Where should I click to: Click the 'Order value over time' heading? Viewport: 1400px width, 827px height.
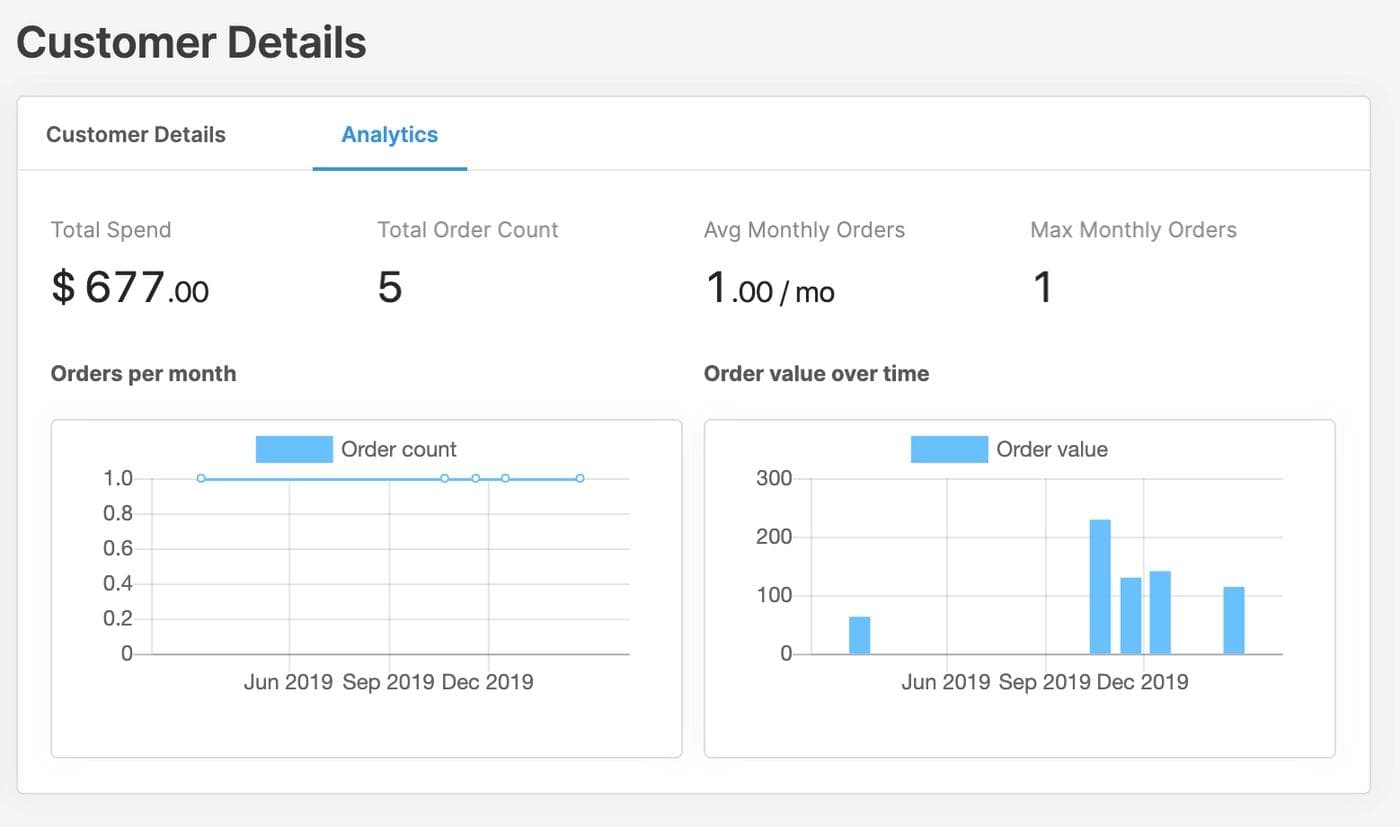816,374
